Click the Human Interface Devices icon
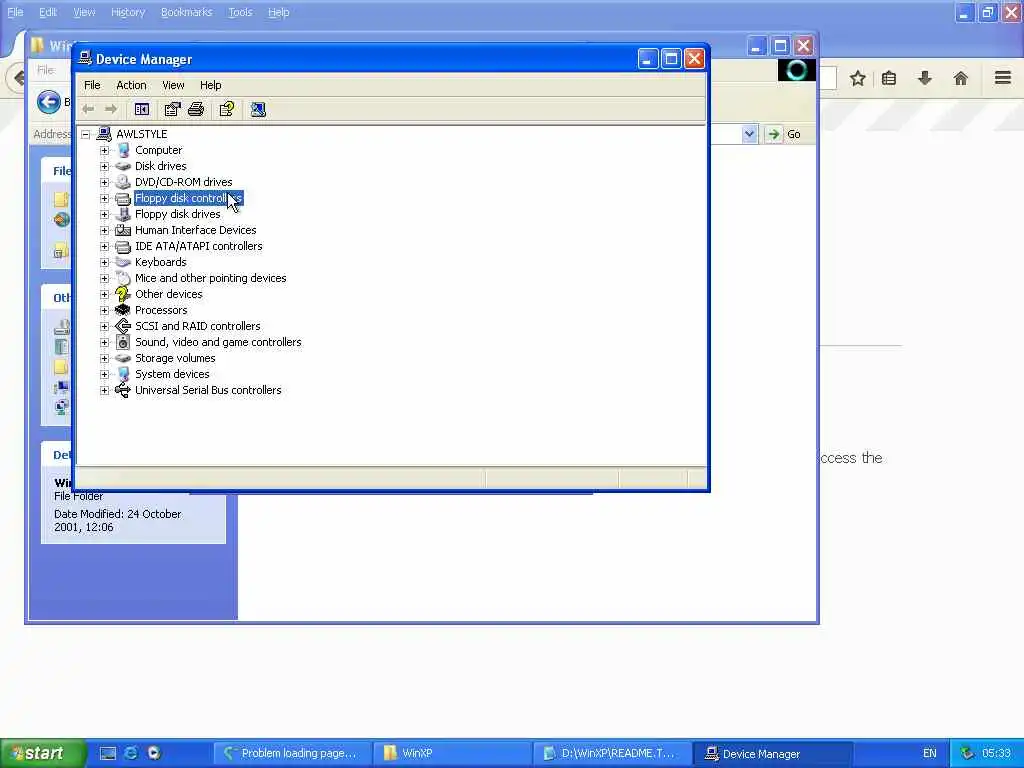This screenshot has height=768, width=1024. pos(123,231)
